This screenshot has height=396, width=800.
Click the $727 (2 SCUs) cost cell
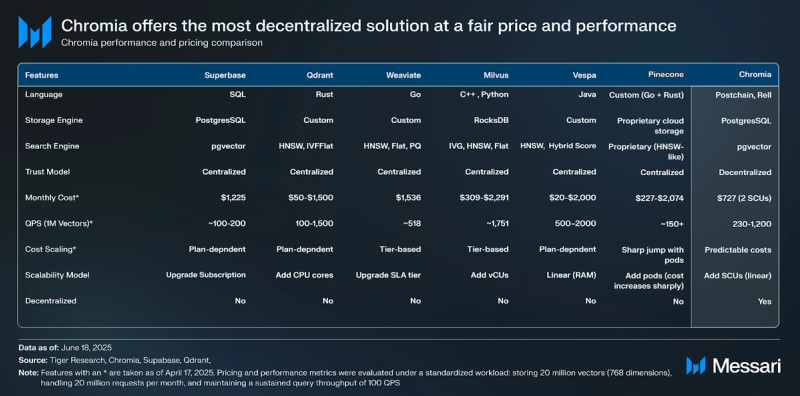(744, 198)
